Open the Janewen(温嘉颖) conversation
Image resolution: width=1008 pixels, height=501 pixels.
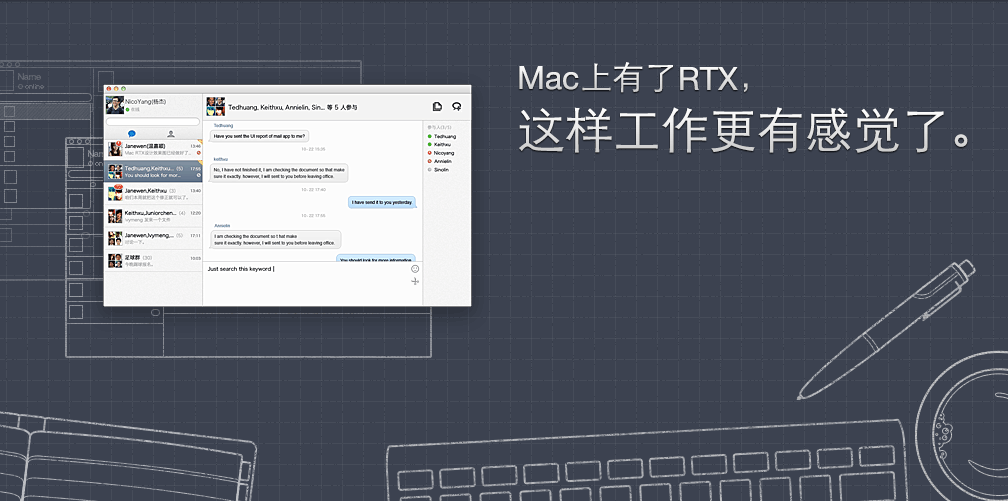[154, 149]
